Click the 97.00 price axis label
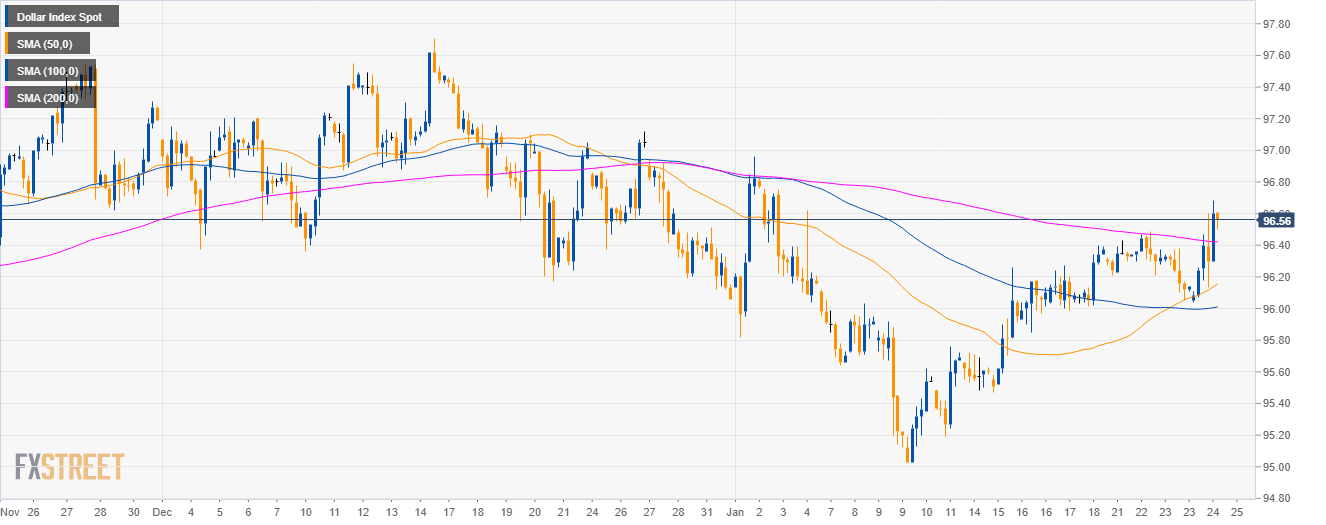 coord(1274,150)
